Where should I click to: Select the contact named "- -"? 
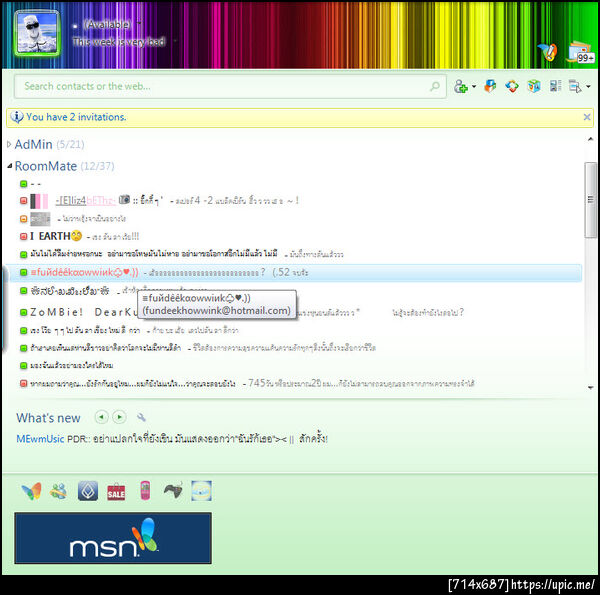pos(36,184)
